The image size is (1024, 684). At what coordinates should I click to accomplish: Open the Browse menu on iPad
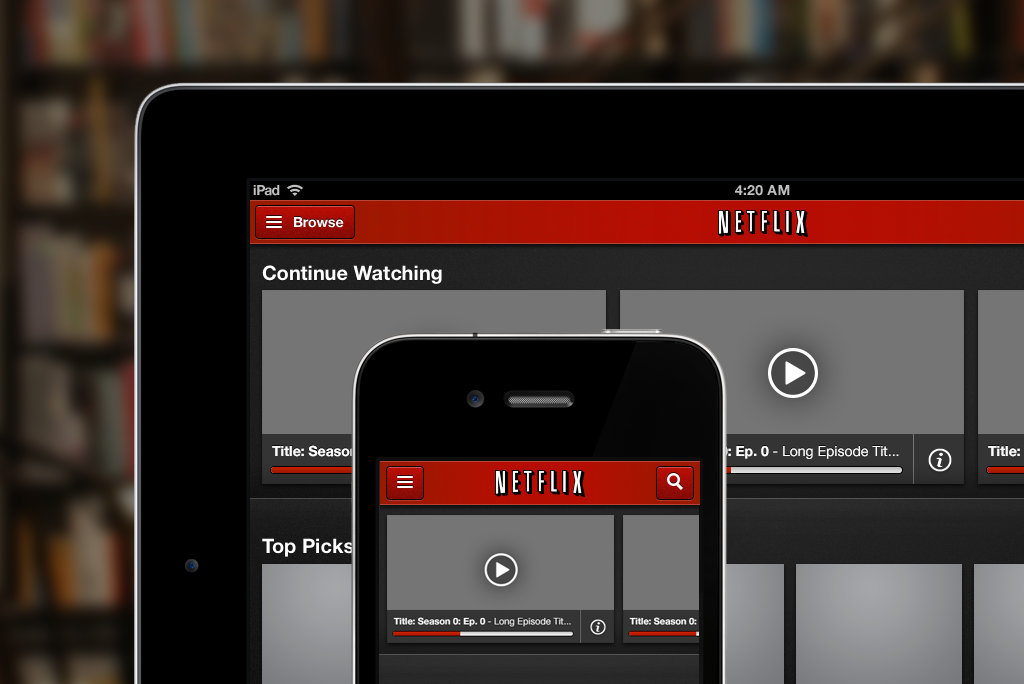pyautogui.click(x=305, y=222)
